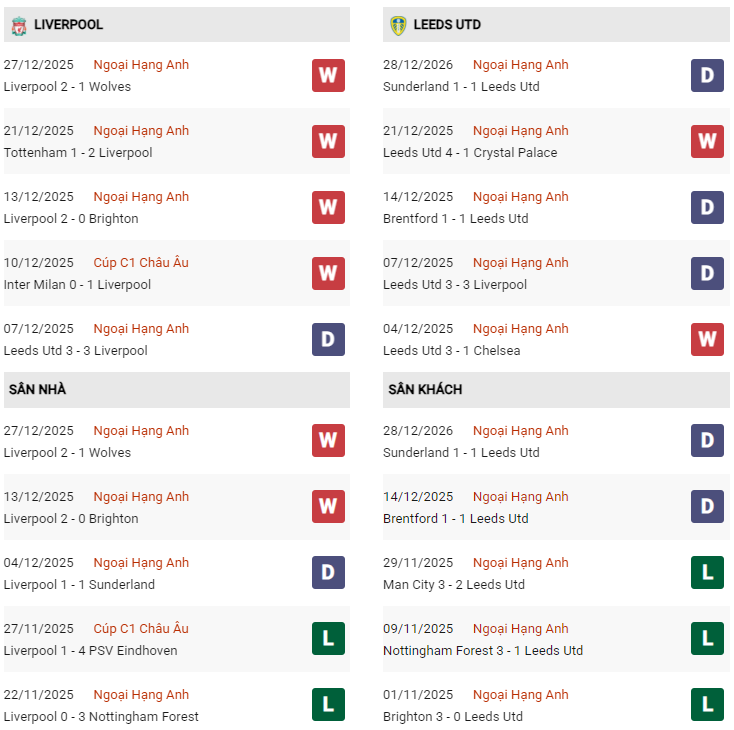Click the Leeds Utd club crest icon
This screenshot has width=734, height=730.
tap(398, 25)
